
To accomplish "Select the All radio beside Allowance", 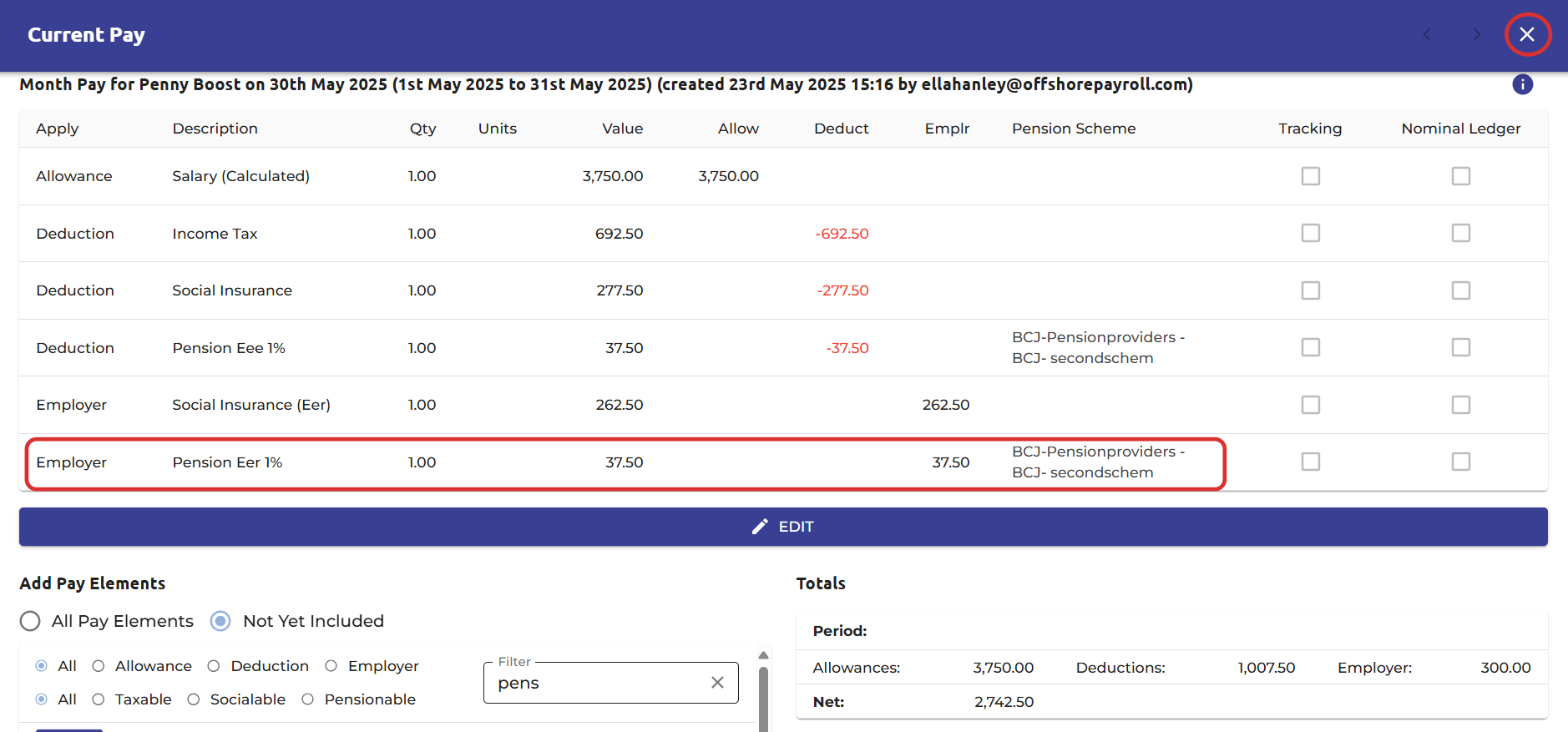I will [42, 666].
